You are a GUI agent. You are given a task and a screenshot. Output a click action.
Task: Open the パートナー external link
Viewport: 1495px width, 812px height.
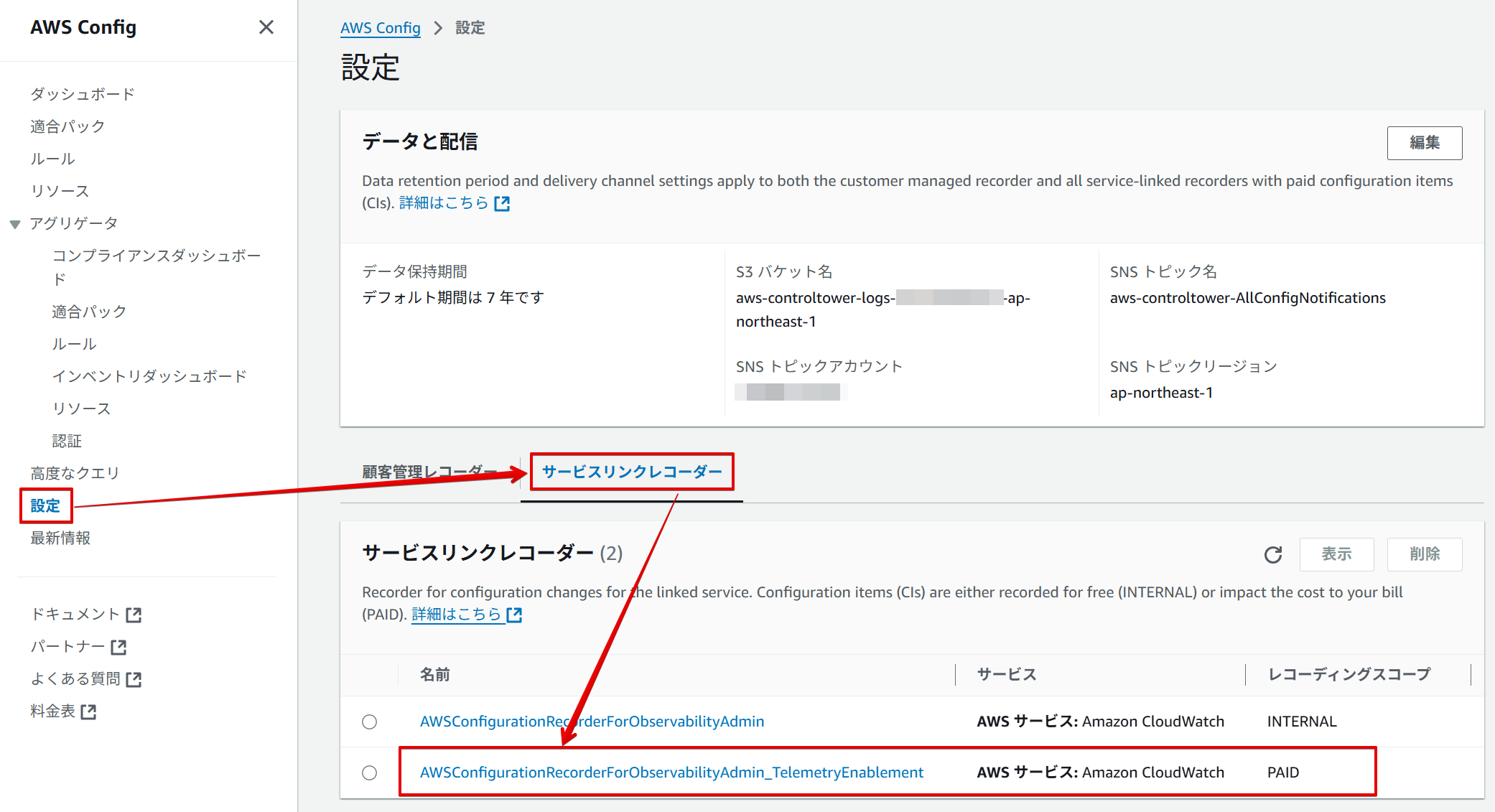(78, 647)
